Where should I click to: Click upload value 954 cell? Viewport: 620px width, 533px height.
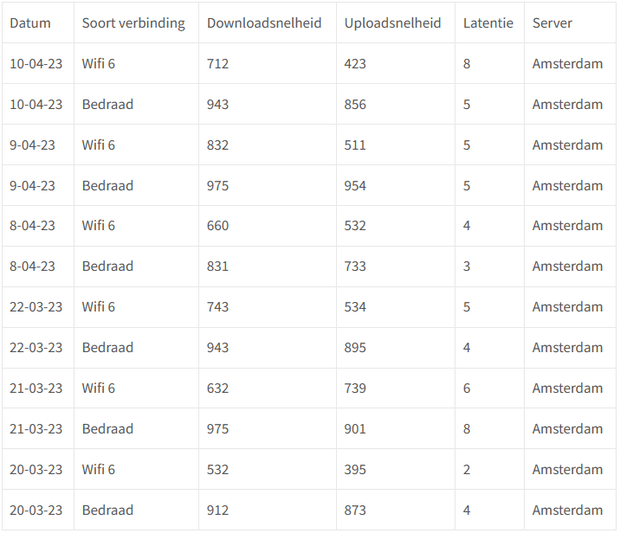click(x=395, y=186)
